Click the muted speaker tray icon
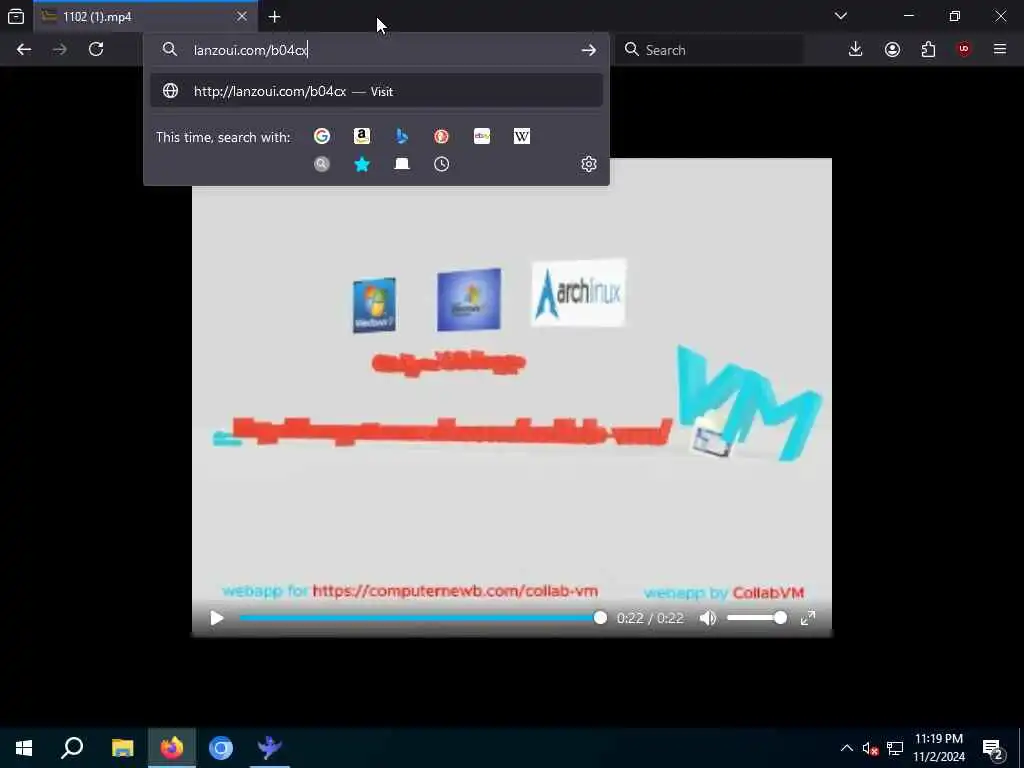Screen dimensions: 1024x768 [870, 748]
